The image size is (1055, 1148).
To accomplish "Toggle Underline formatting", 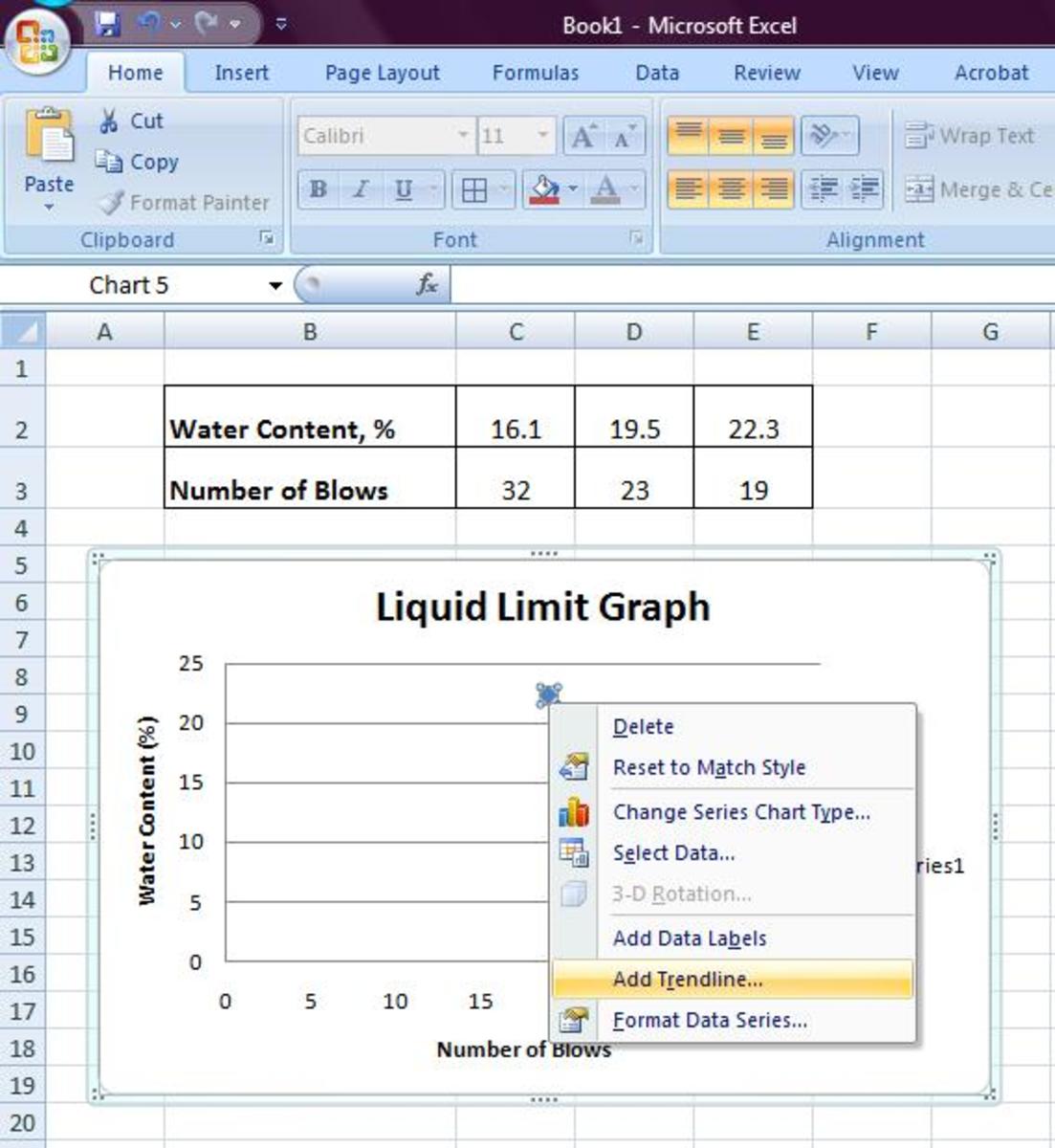I will [403, 188].
